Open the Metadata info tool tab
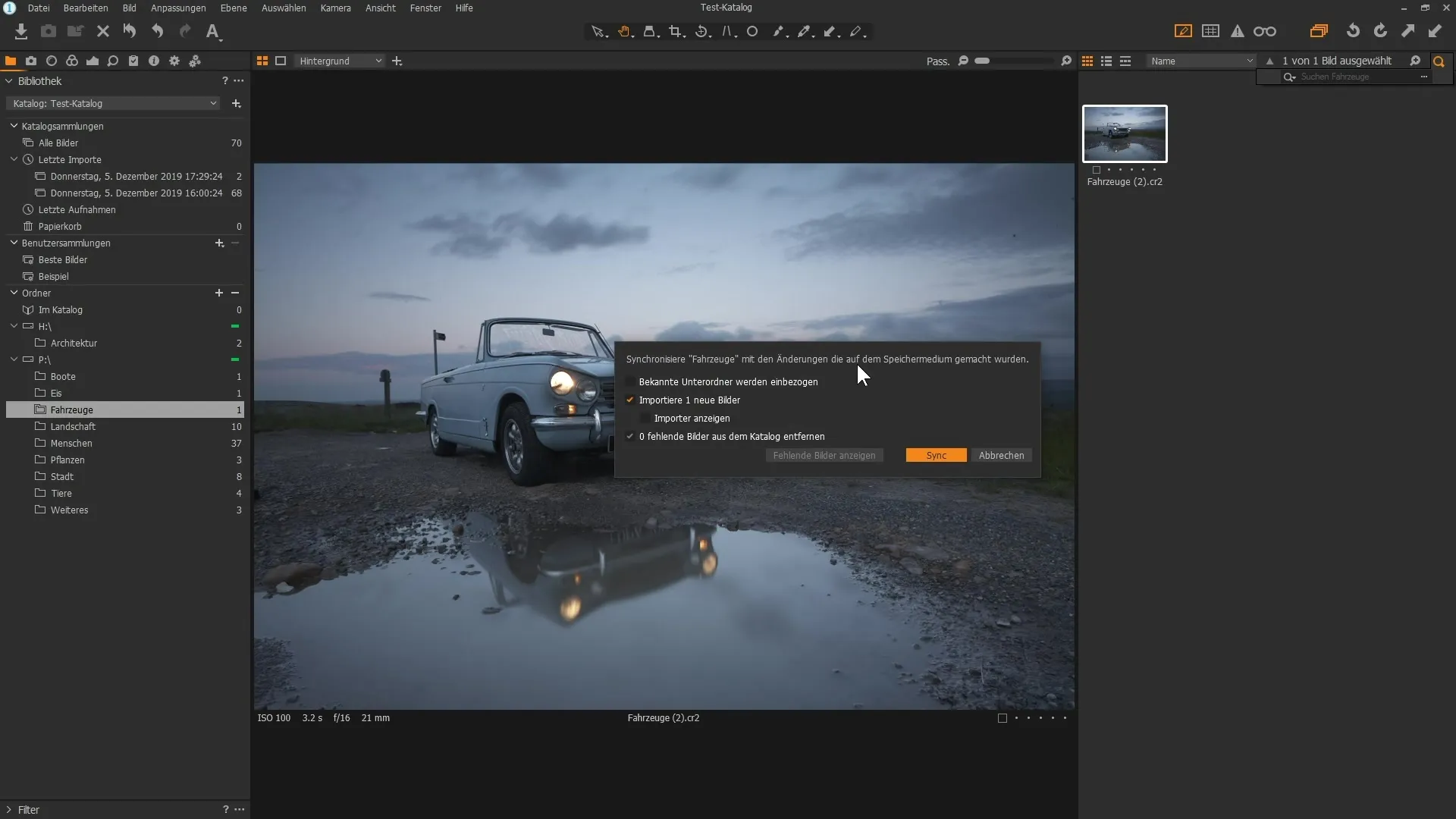 tap(154, 61)
